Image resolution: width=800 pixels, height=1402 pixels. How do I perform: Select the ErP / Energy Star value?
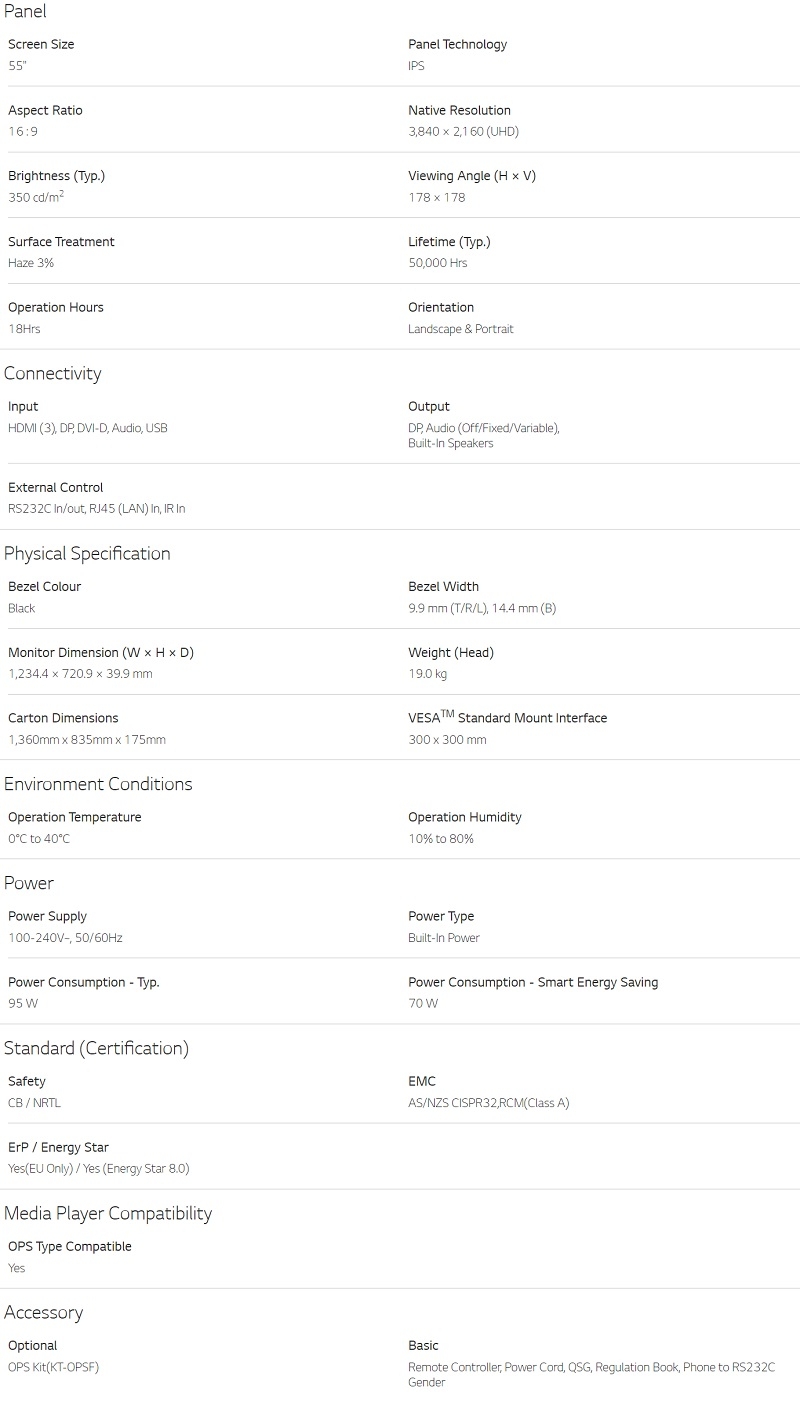pos(99,1168)
